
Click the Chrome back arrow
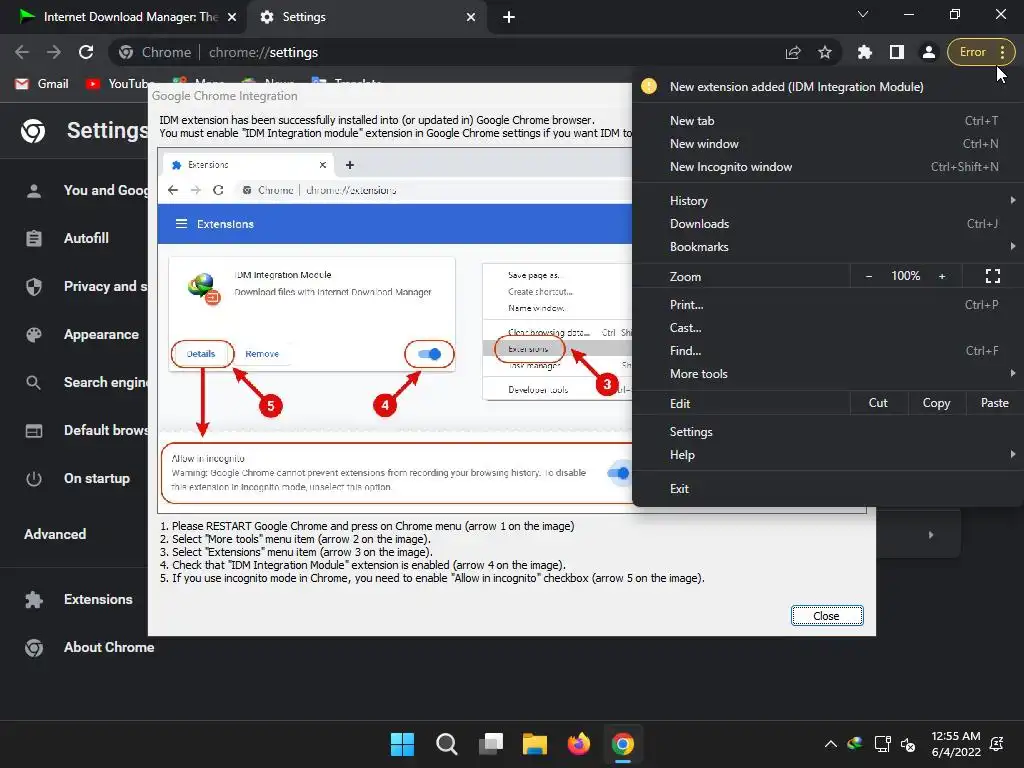(22, 52)
